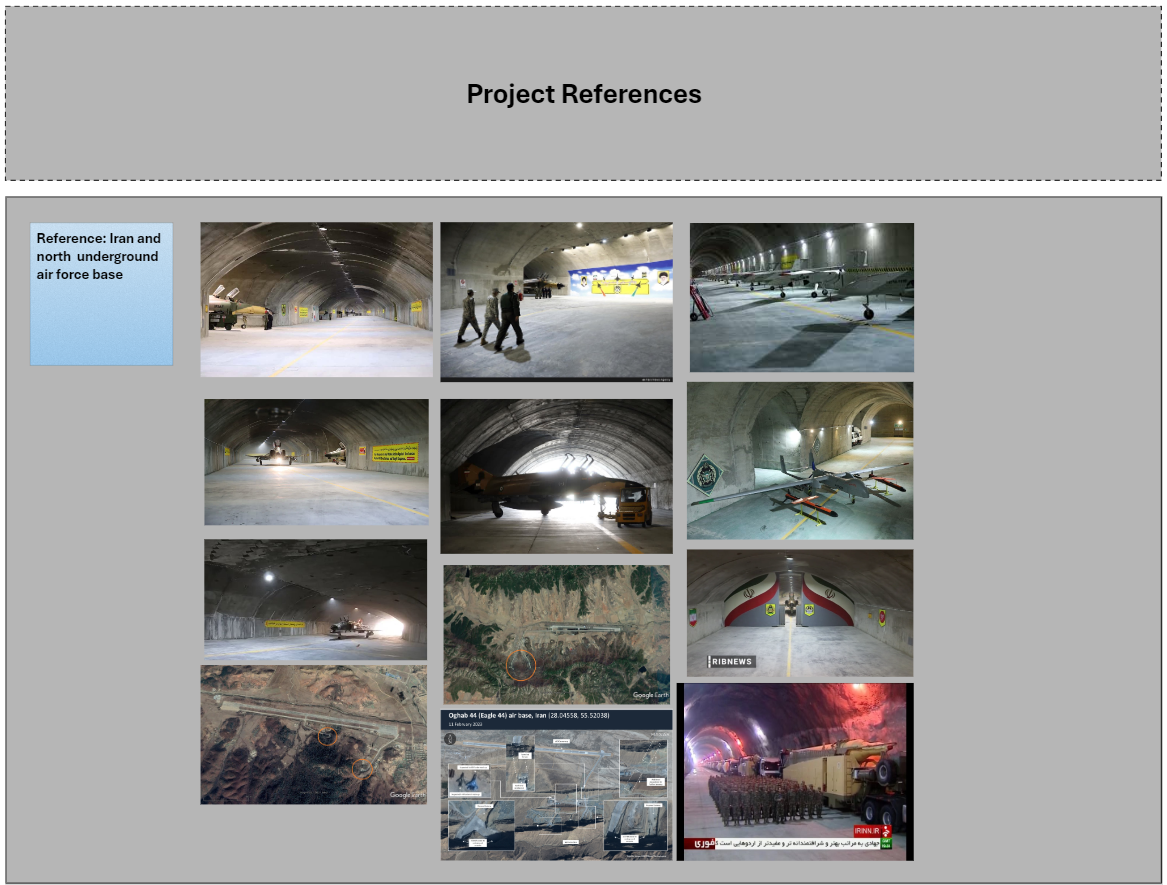Select dark tunnel photo with distant jet

tap(316, 600)
